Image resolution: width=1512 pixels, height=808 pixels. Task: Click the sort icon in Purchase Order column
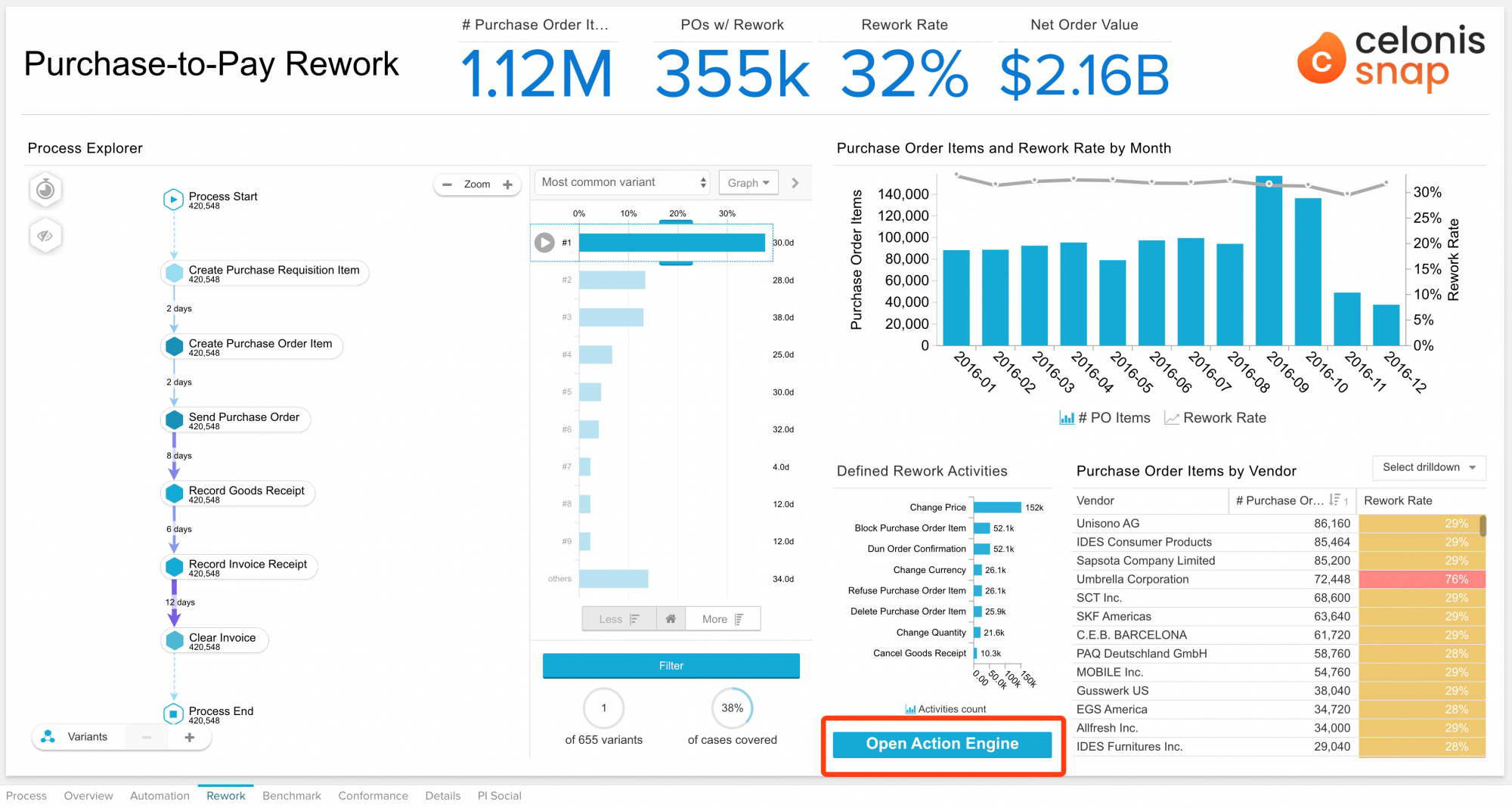point(1334,500)
